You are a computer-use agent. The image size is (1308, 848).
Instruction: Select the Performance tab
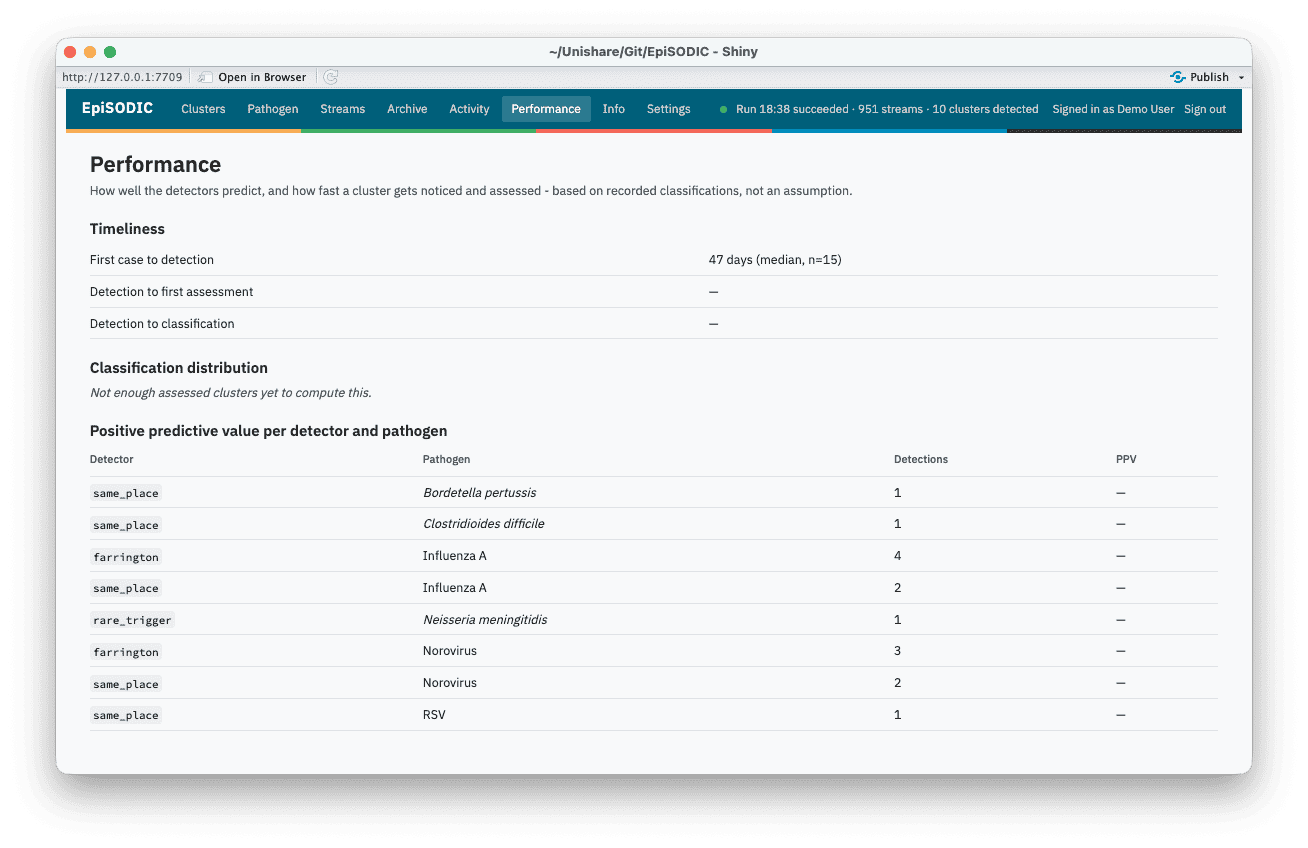click(x=546, y=109)
